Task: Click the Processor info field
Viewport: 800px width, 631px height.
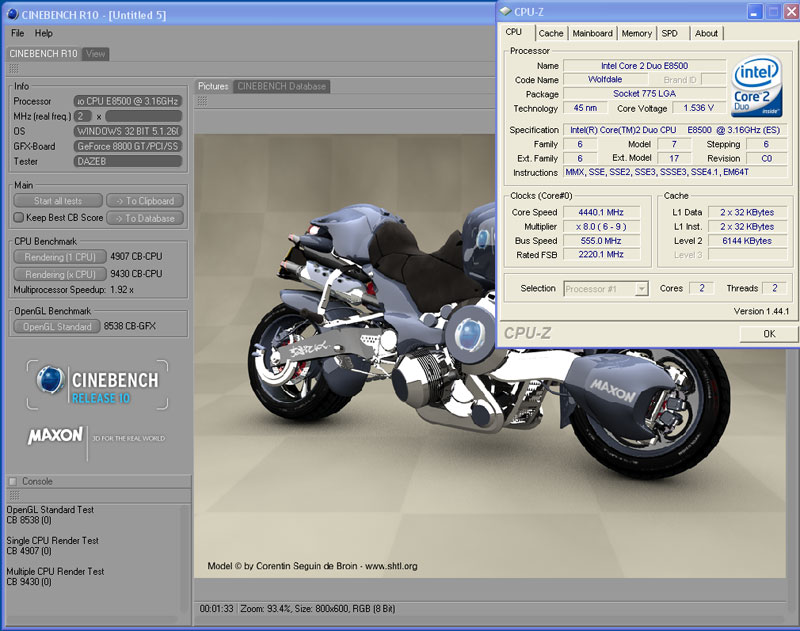Action: (x=128, y=101)
